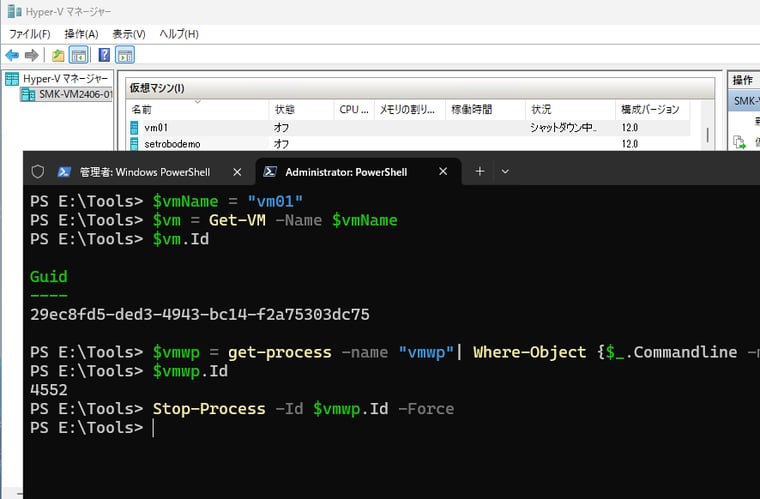Screen dimensions: 760x499
Task: Open the 表示(V) menu
Action: tap(129, 34)
